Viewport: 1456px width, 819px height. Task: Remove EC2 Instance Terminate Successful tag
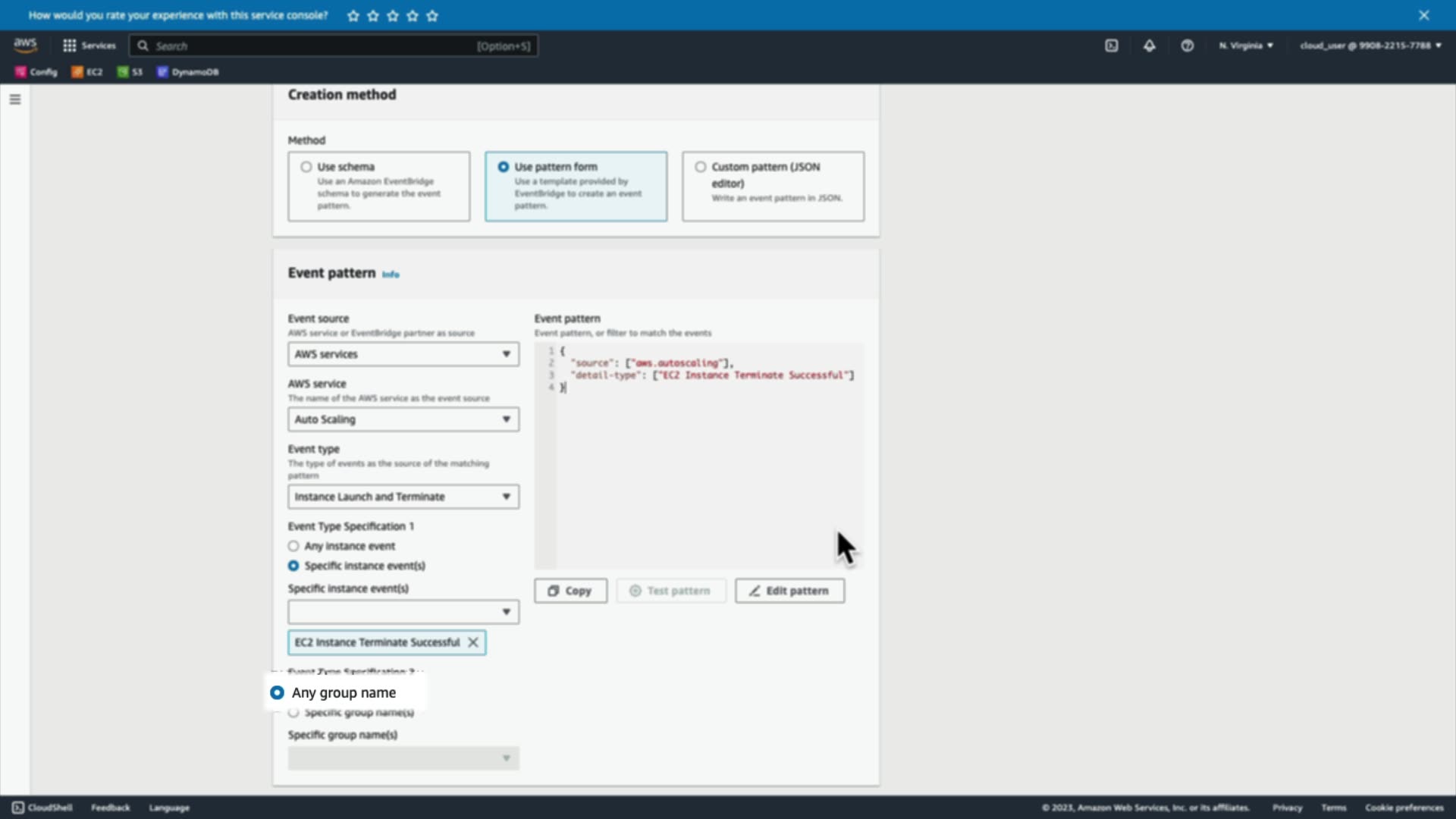(473, 642)
